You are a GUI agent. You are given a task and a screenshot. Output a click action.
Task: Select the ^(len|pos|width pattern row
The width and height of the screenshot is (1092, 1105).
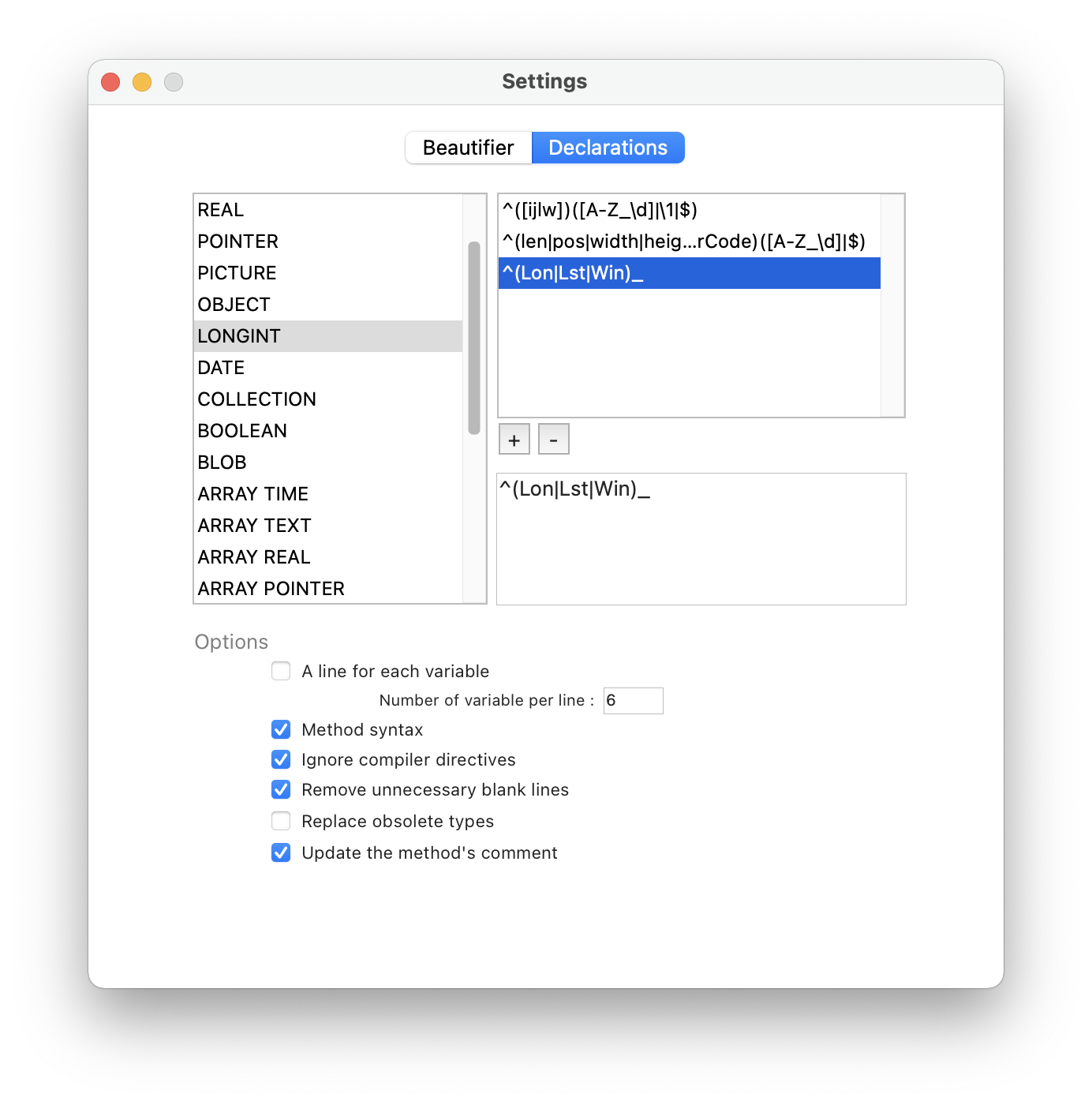(690, 242)
